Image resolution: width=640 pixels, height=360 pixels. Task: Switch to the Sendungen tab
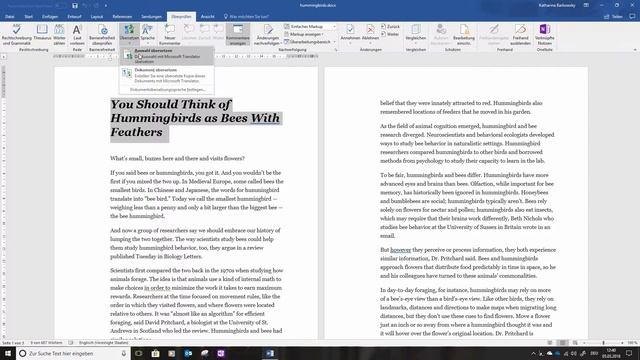151,17
